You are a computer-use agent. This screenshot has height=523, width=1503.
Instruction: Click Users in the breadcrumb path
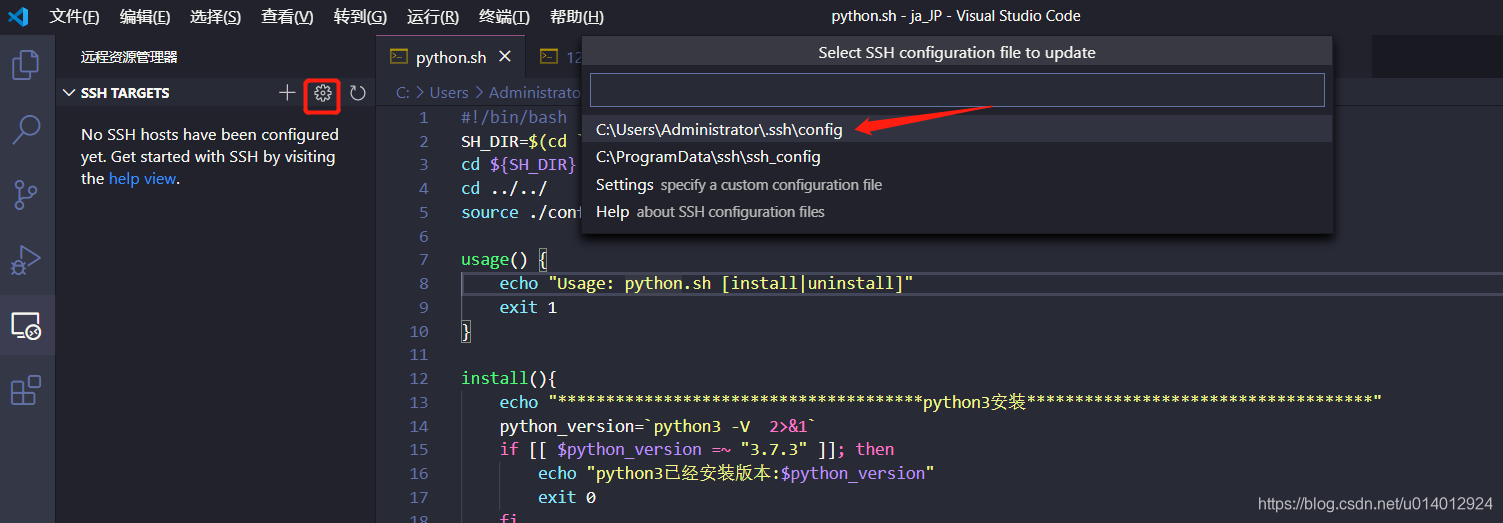pos(449,92)
